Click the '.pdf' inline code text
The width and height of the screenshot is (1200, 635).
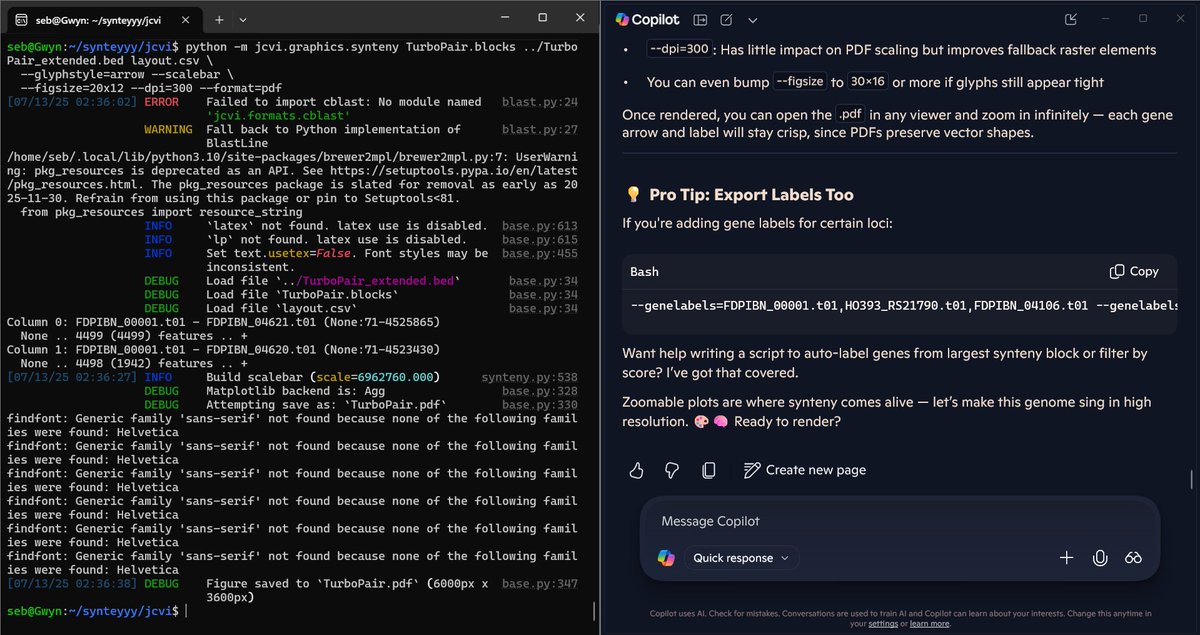coord(851,114)
